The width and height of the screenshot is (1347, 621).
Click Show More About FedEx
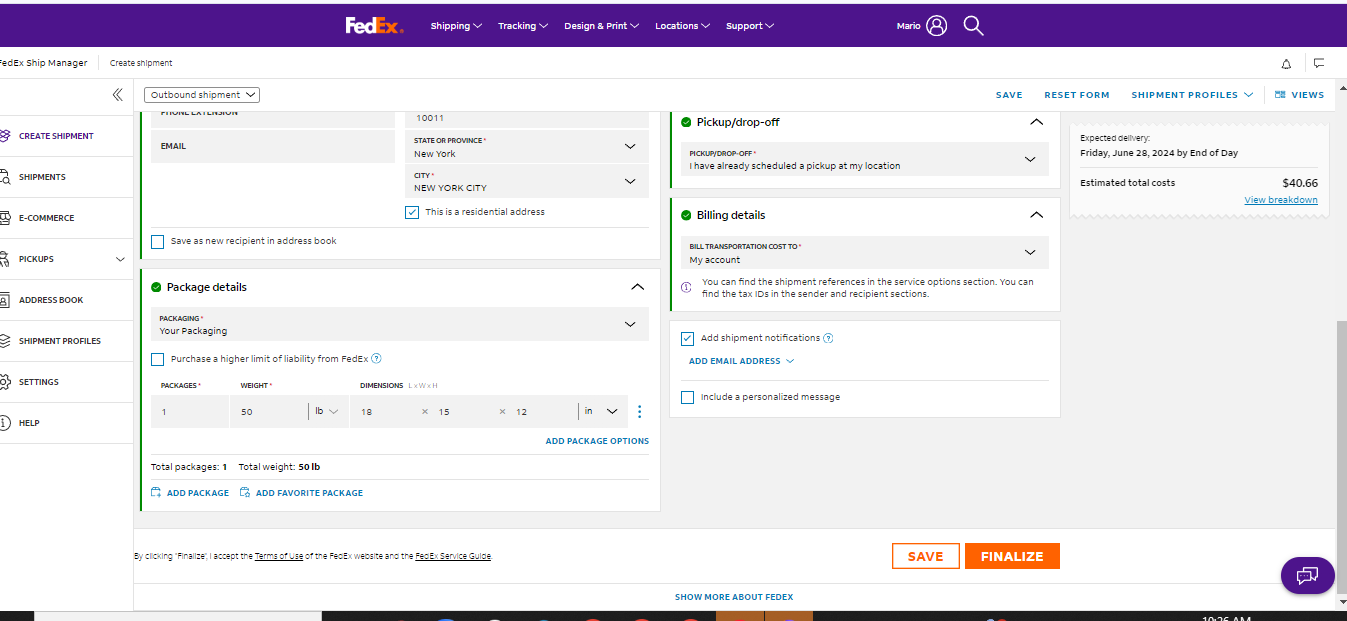pyautogui.click(x=734, y=597)
